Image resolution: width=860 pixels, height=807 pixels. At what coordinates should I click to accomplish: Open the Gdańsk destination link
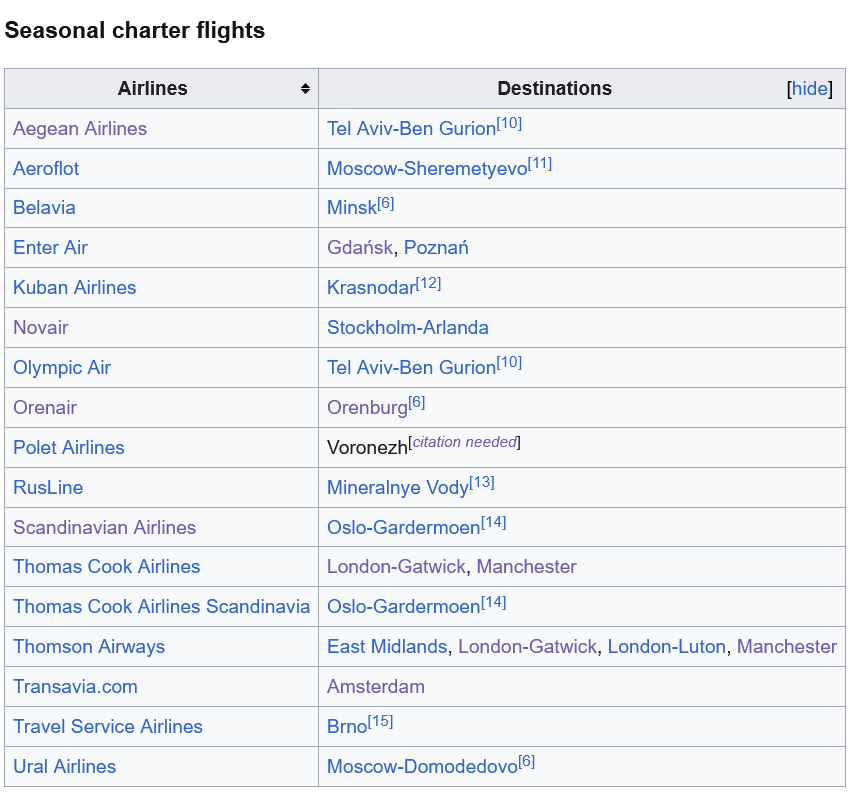pos(360,248)
